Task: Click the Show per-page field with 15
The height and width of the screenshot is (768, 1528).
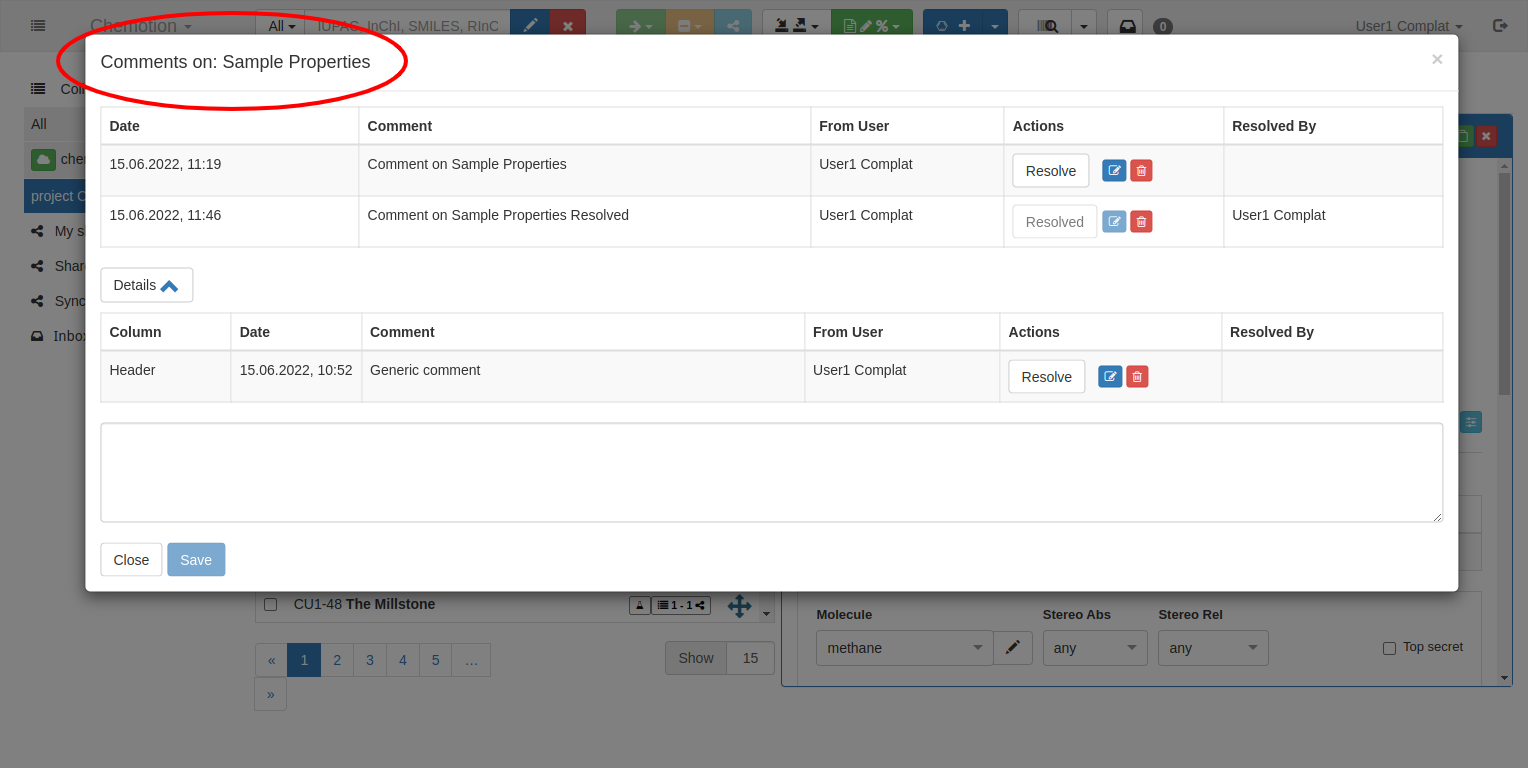Action: click(x=750, y=658)
